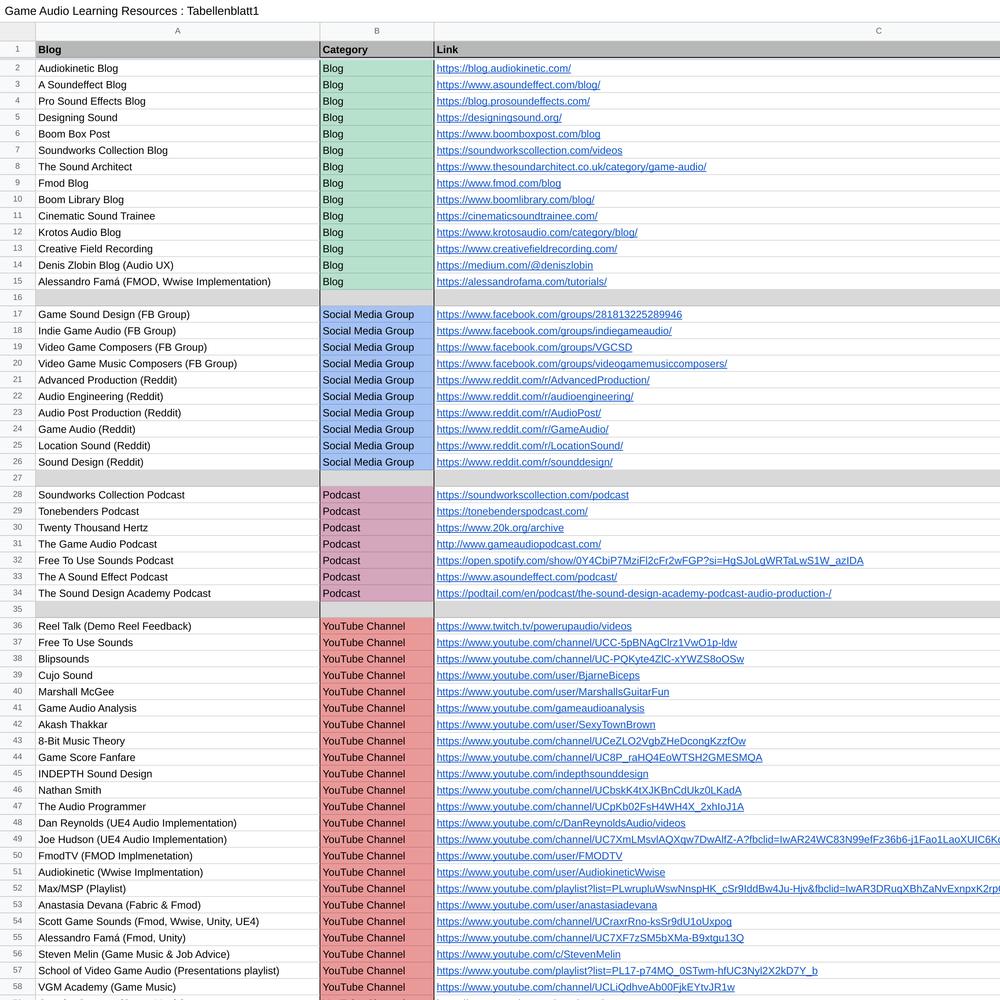Viewport: 1000px width, 1000px height.
Task: Select the 'Max/MSP (Playlist)' cell
Action: click(177, 889)
